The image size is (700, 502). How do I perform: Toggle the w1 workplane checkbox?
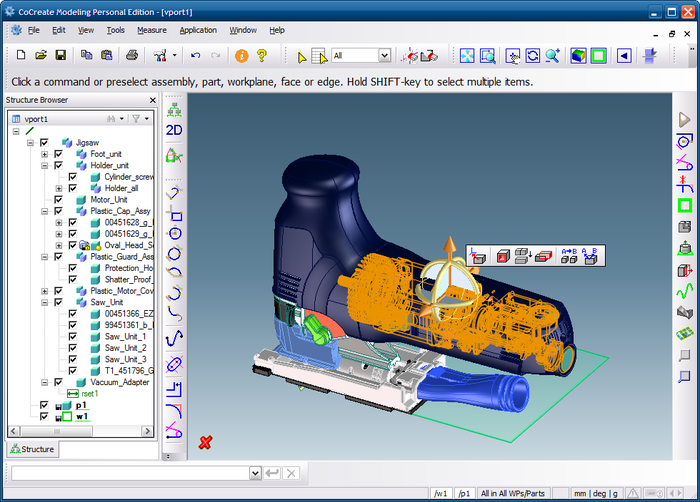[44, 416]
